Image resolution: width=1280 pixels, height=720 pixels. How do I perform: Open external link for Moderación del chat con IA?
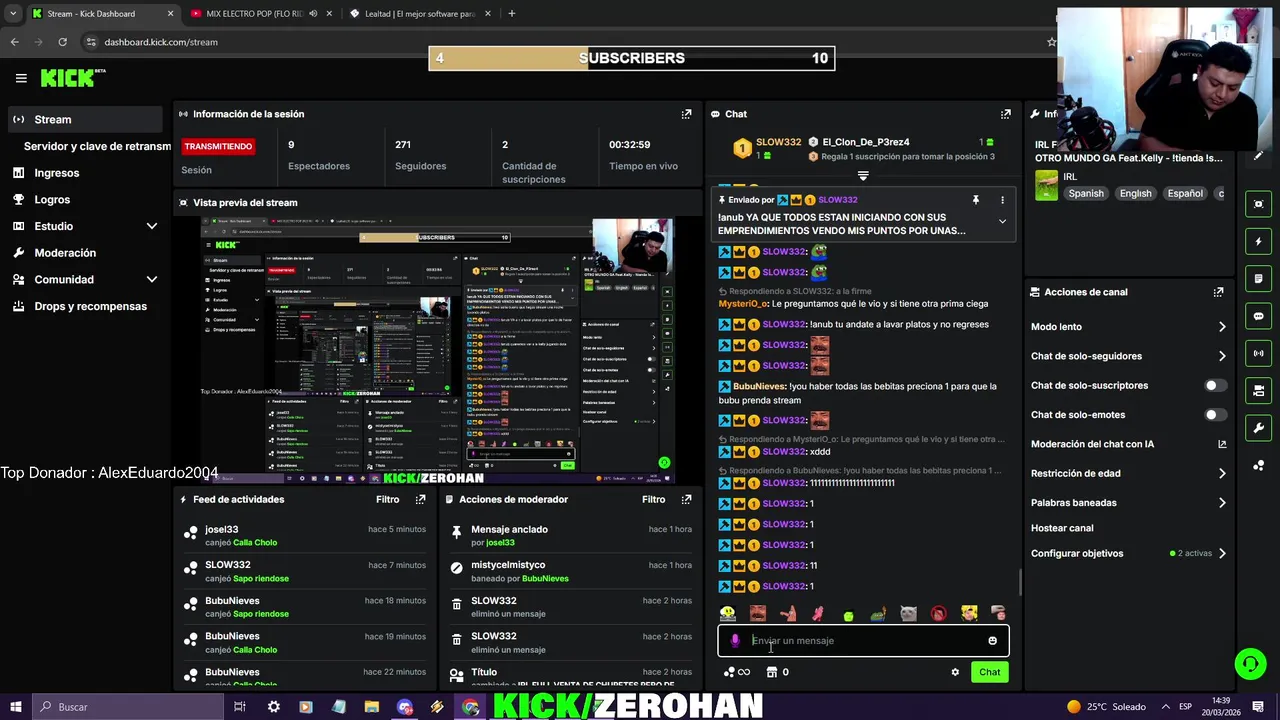point(1222,444)
